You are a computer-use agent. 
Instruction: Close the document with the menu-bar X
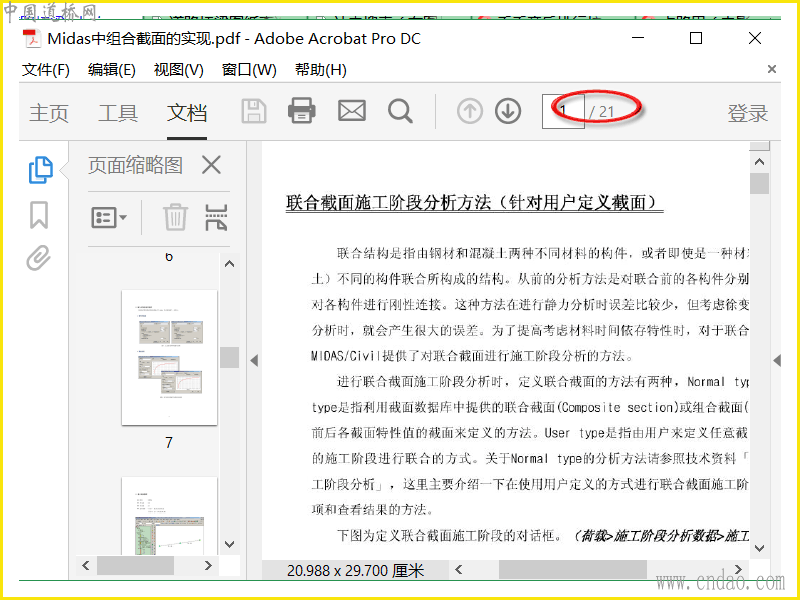(x=772, y=69)
